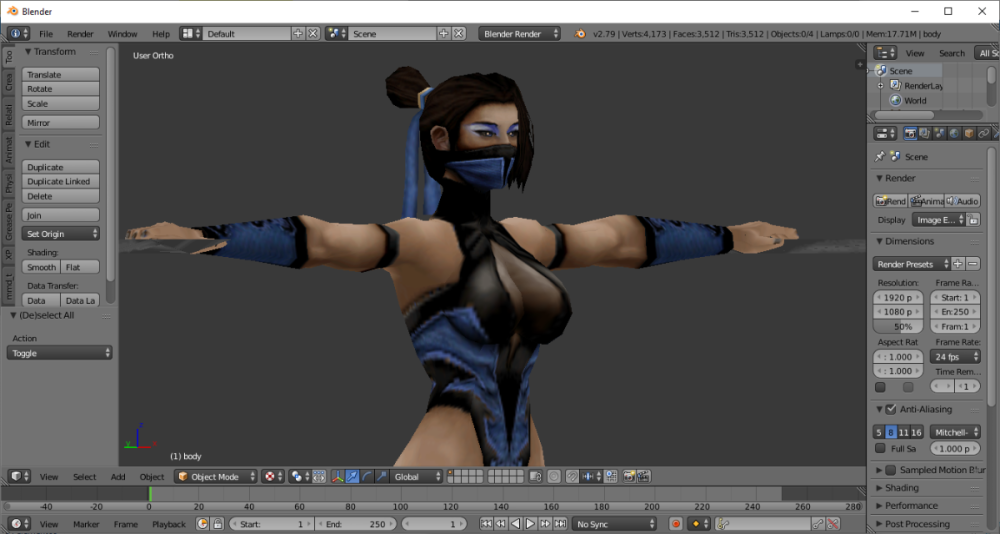Jump to first frame of timeline
This screenshot has width=1000, height=534.
pos(486,524)
